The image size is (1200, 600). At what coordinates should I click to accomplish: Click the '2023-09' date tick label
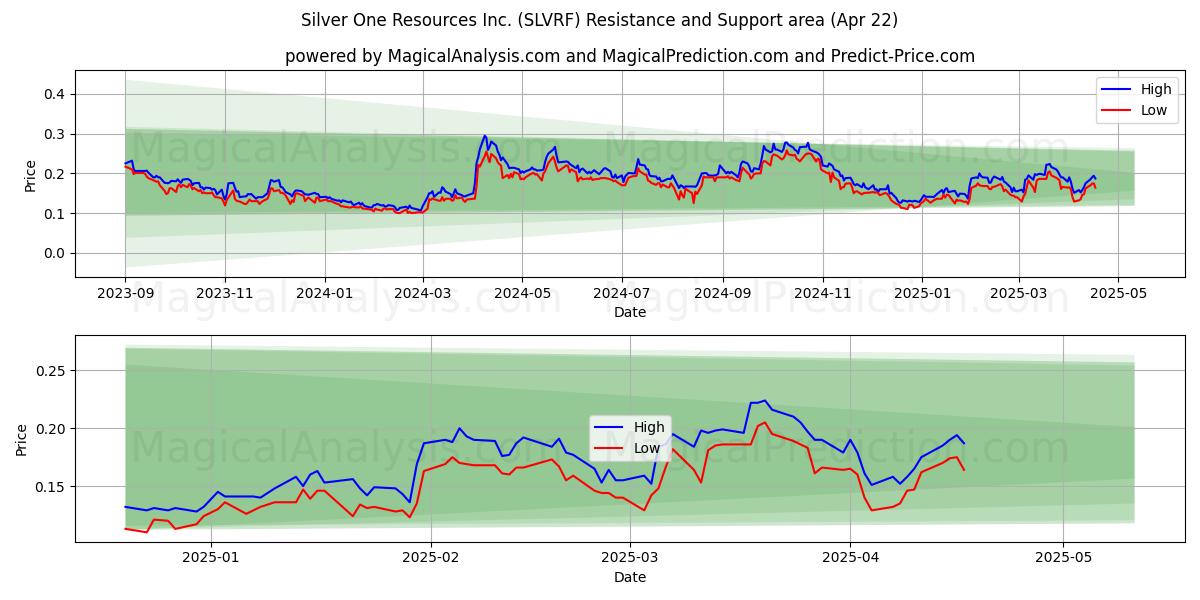(x=125, y=294)
